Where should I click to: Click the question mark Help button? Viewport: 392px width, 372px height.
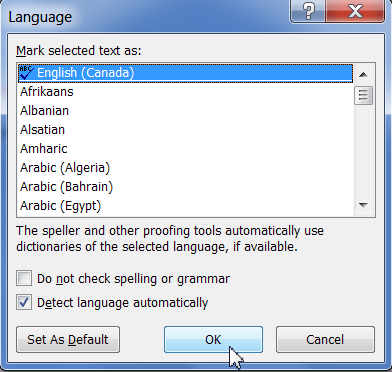[x=308, y=12]
